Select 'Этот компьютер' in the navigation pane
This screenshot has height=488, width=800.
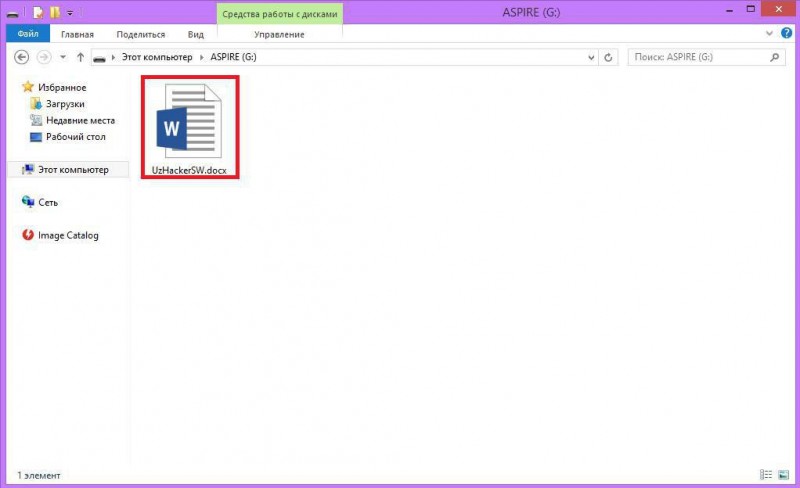click(x=68, y=169)
